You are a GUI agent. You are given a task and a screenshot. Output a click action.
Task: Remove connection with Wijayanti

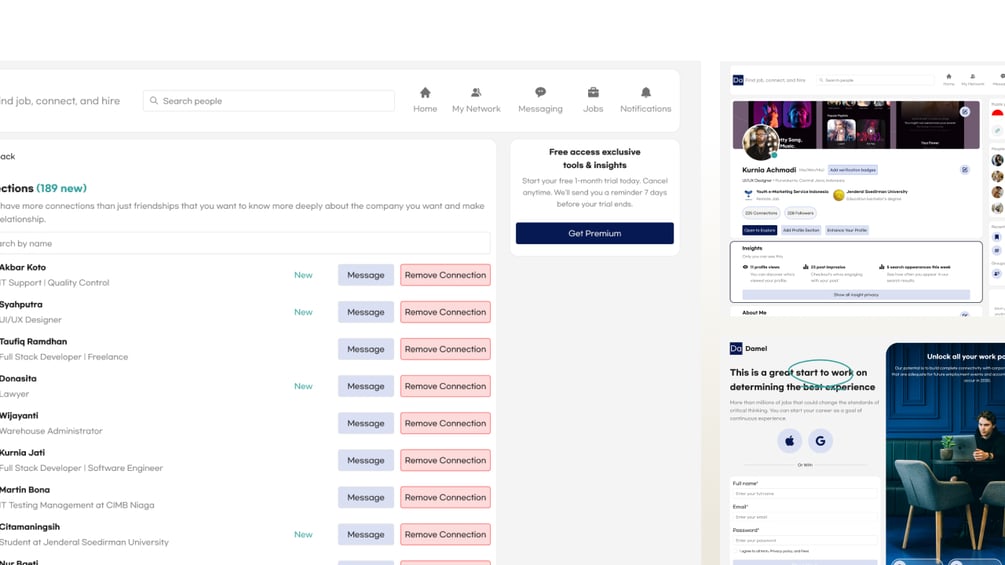tap(445, 423)
